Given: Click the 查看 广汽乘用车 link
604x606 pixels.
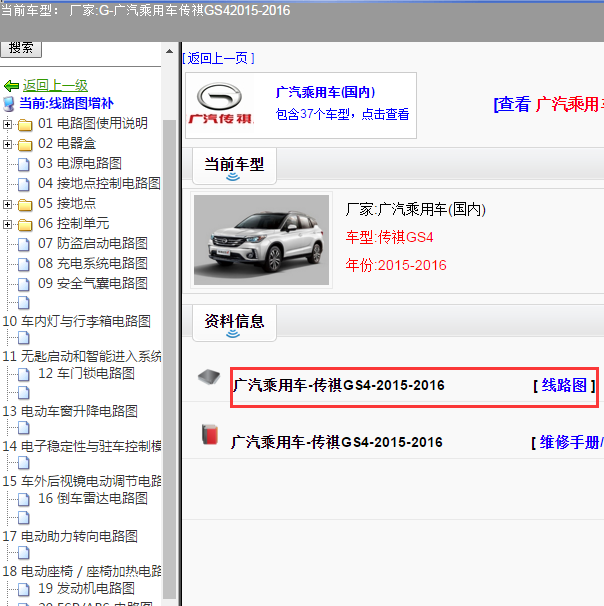Looking at the screenshot, I should 548,105.
